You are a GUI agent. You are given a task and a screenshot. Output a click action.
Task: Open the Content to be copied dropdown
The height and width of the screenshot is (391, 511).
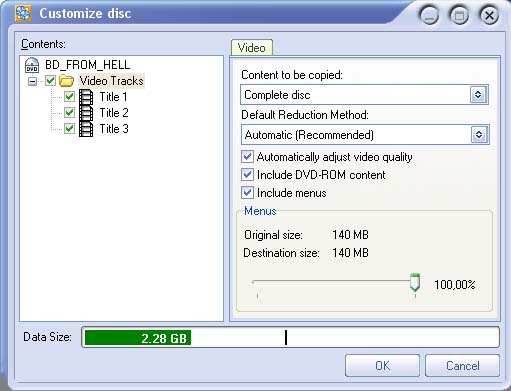(364, 95)
